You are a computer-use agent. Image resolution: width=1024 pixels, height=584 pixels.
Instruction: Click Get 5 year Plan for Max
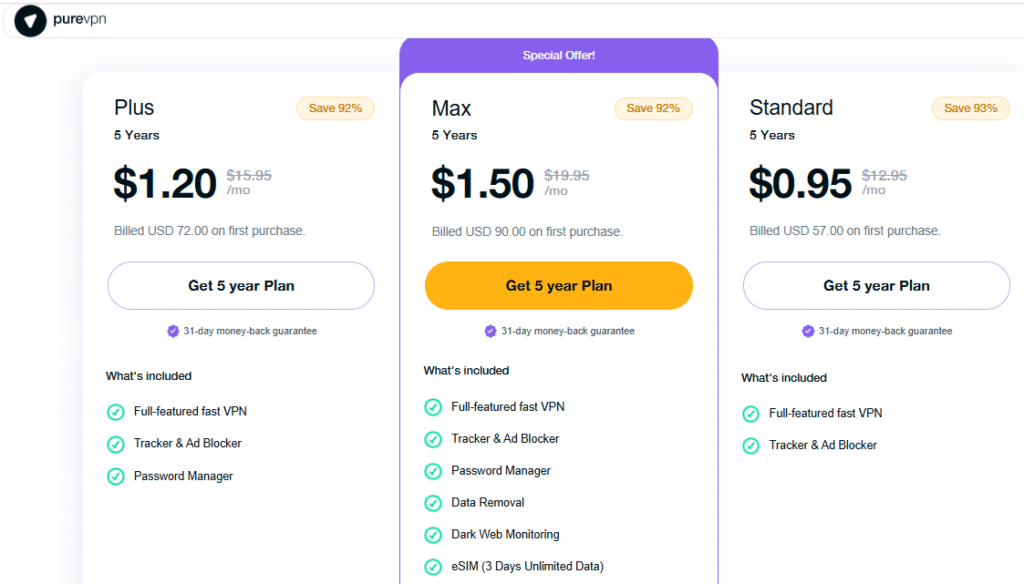(x=558, y=285)
